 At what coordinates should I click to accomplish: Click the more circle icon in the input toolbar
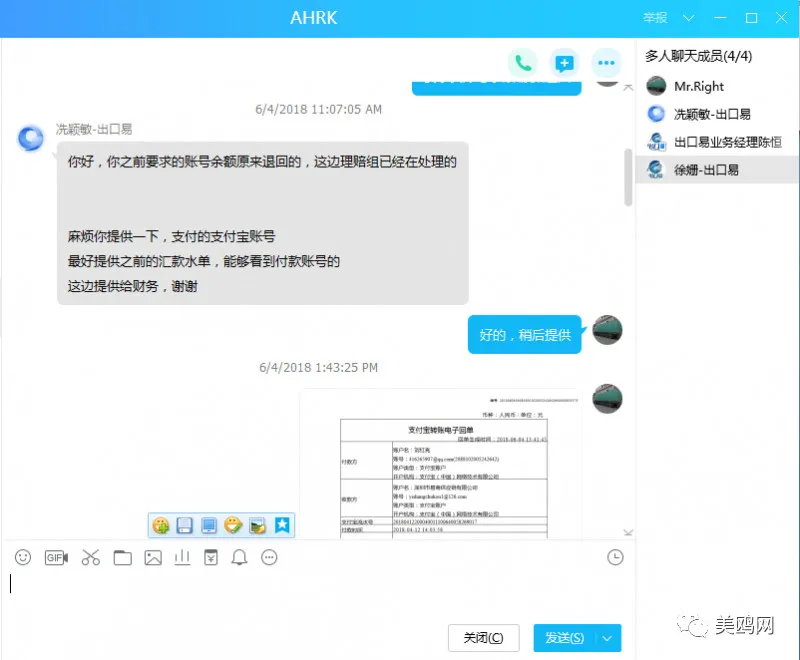269,557
